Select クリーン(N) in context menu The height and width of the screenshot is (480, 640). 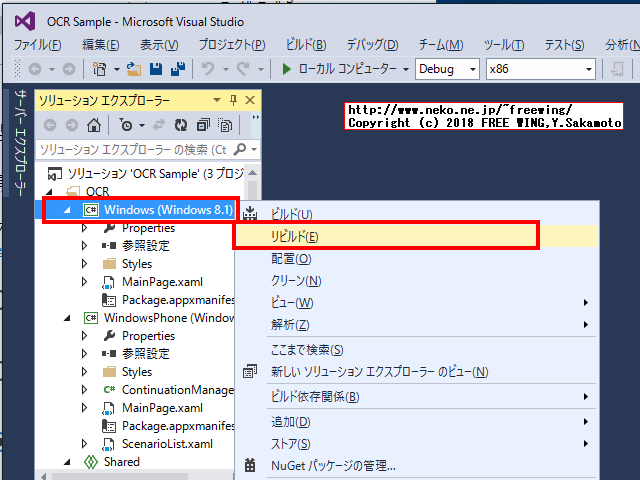pyautogui.click(x=416, y=280)
